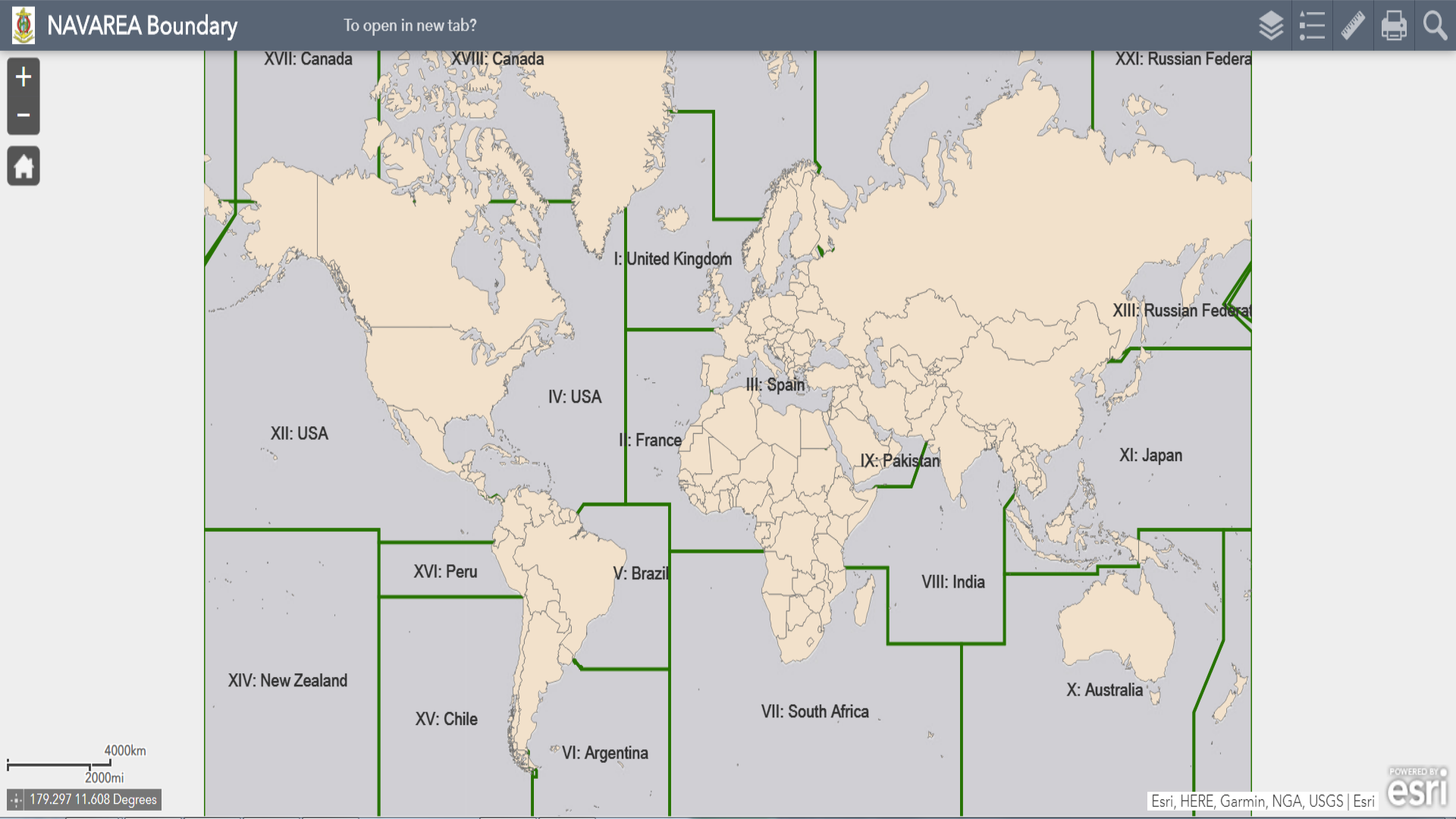Select the I: United Kingdom region
Screen dimensions: 1456x819
[x=673, y=259]
